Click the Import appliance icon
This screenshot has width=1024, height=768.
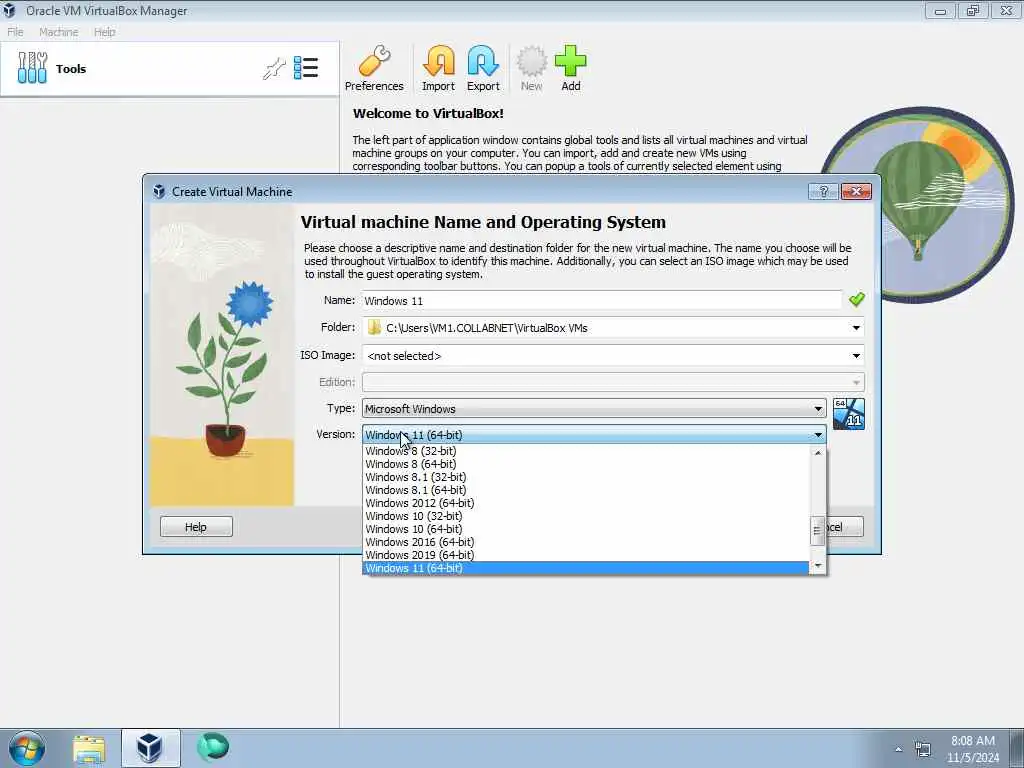click(438, 68)
